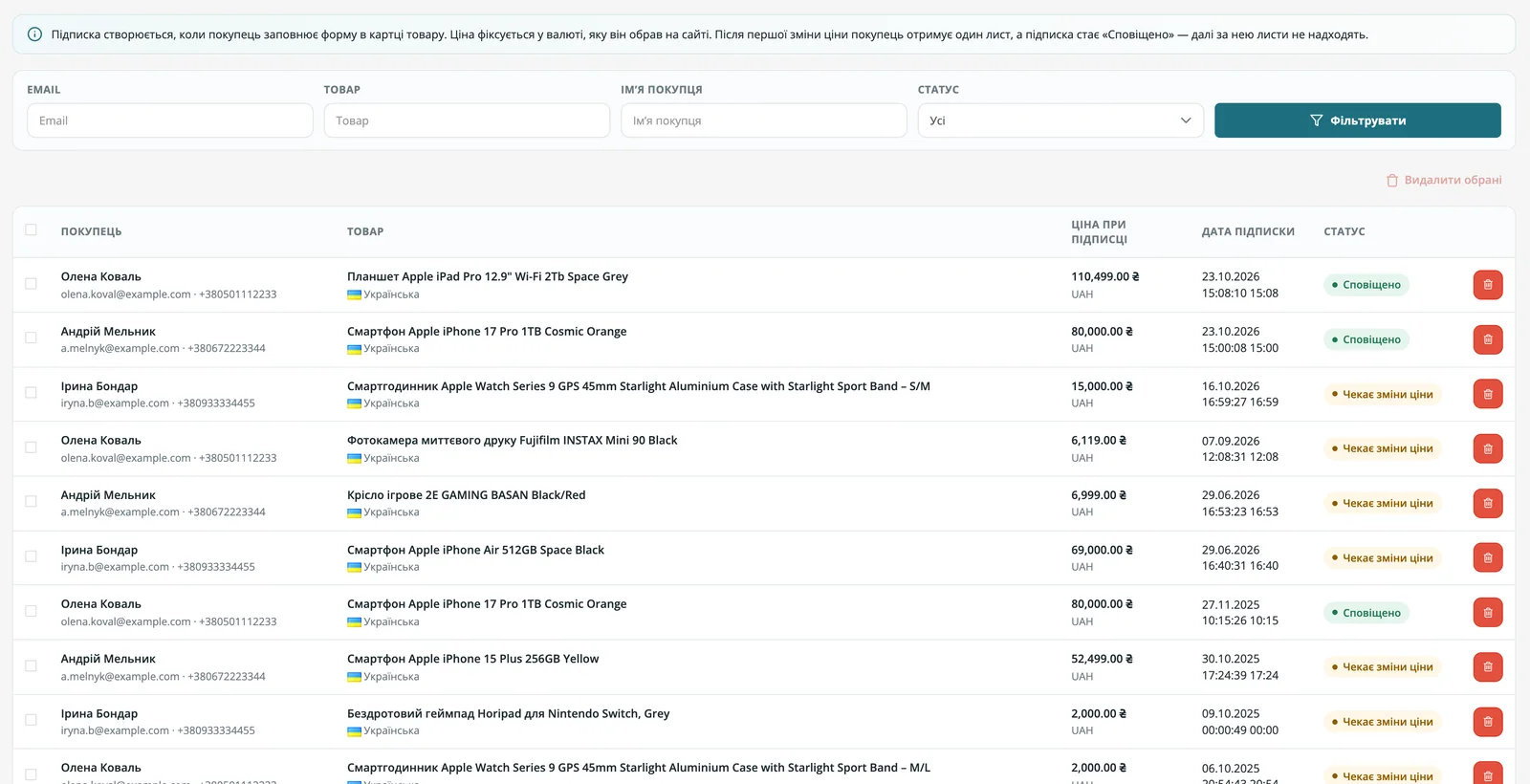Check the box for the iPad Pro row
1530x784 pixels.
click(31, 284)
